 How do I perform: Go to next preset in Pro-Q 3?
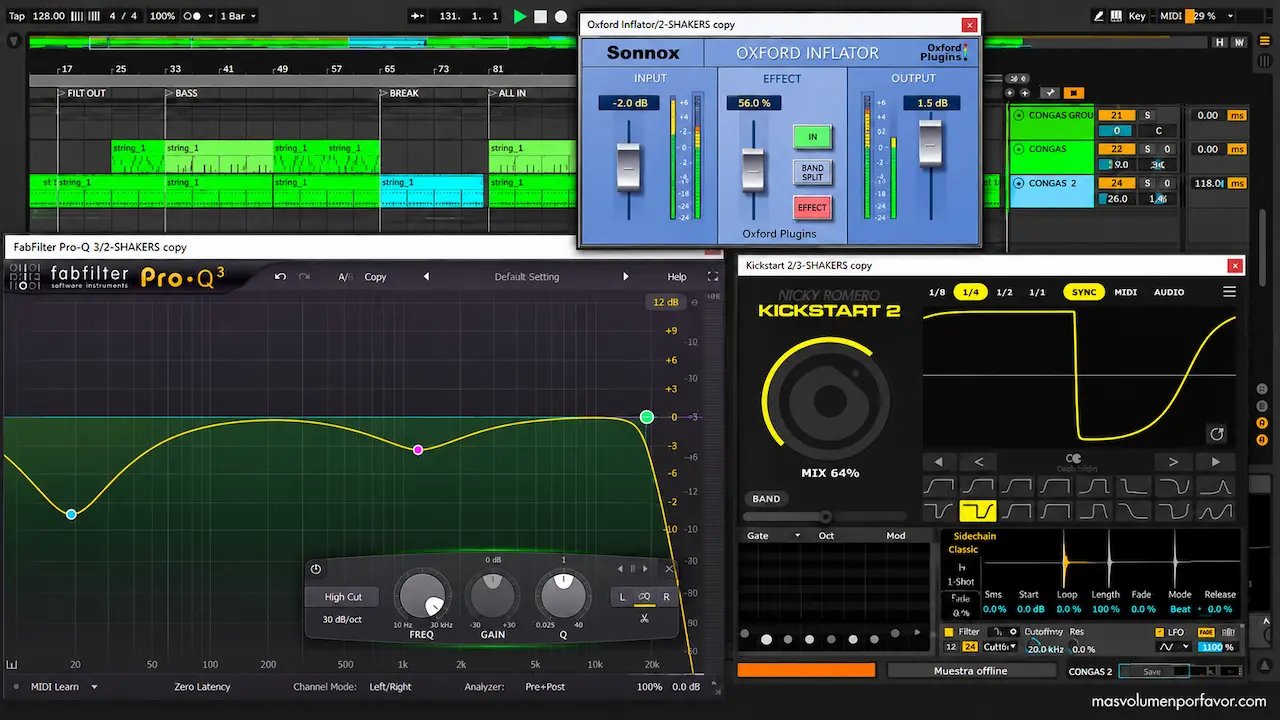click(626, 277)
